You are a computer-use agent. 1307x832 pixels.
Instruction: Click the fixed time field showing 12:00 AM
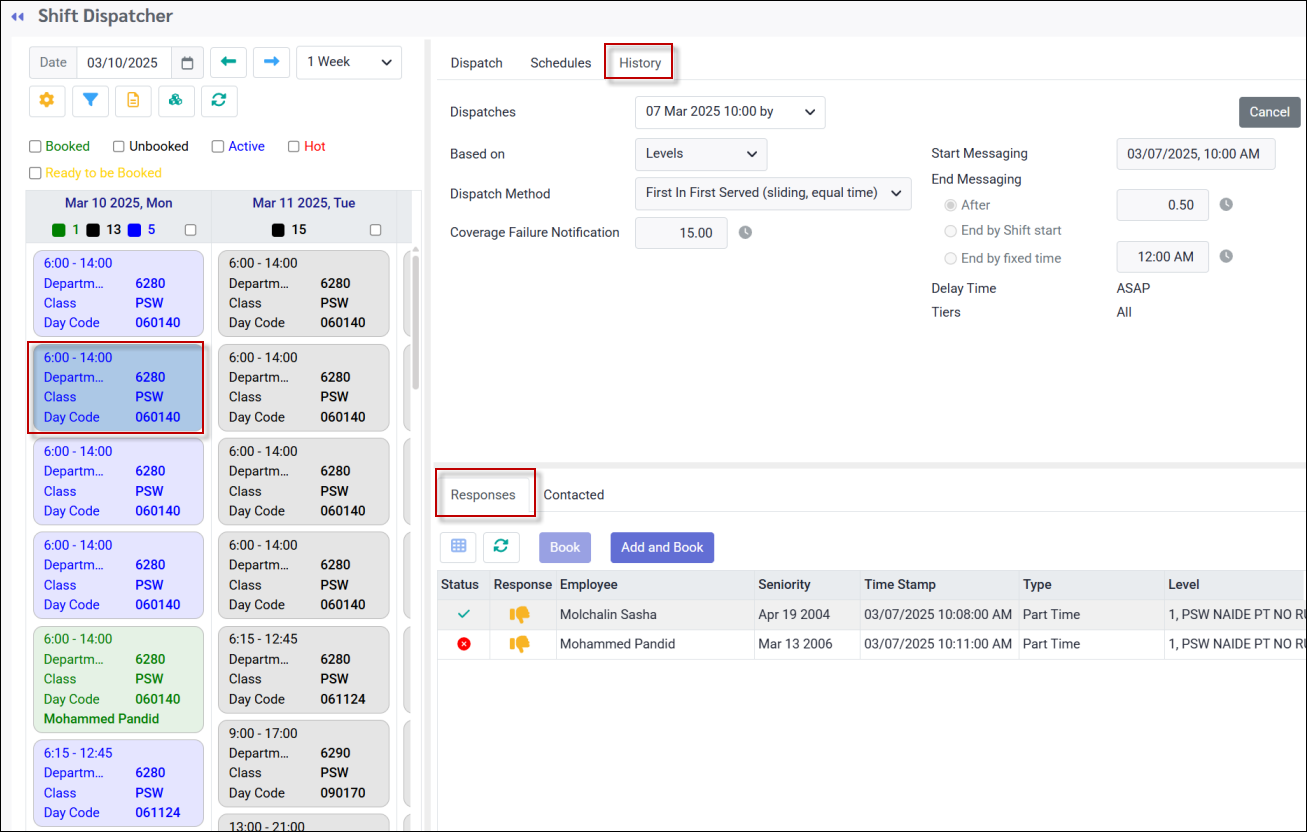coord(1162,257)
